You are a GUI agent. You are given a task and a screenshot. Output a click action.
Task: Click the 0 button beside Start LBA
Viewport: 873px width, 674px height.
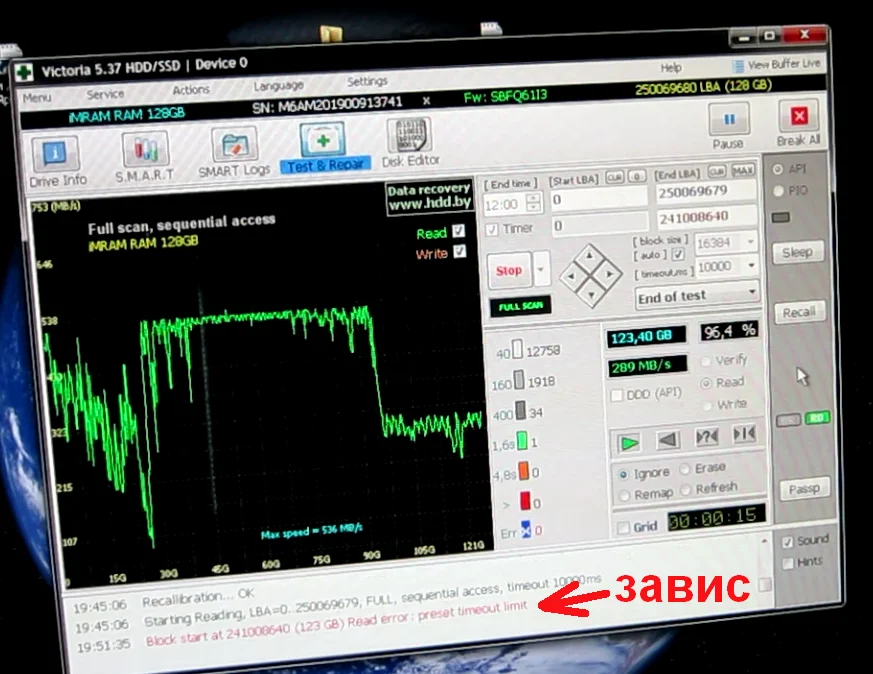(637, 176)
